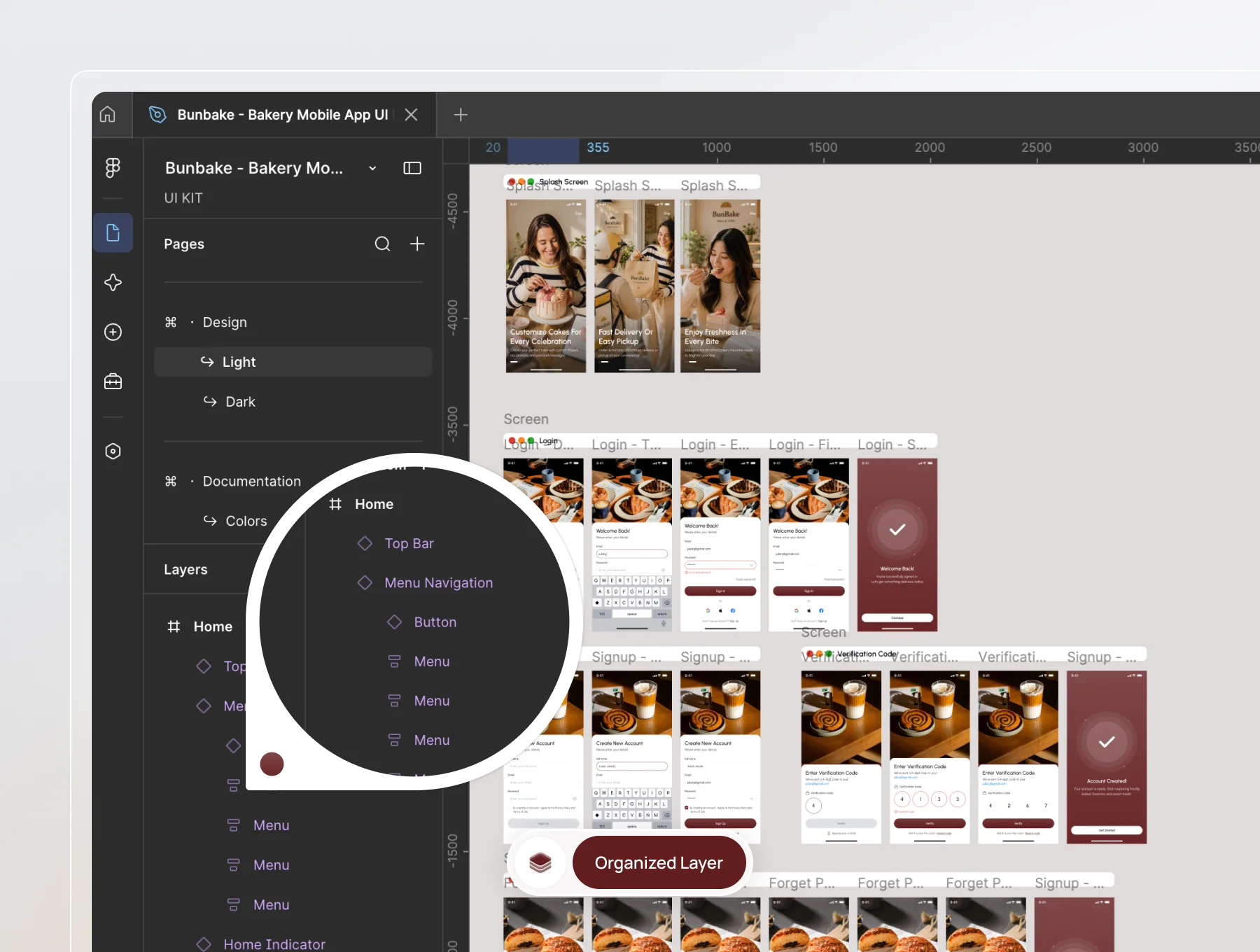Open the hexagon settings sidebar icon
The height and width of the screenshot is (952, 1260).
[113, 451]
